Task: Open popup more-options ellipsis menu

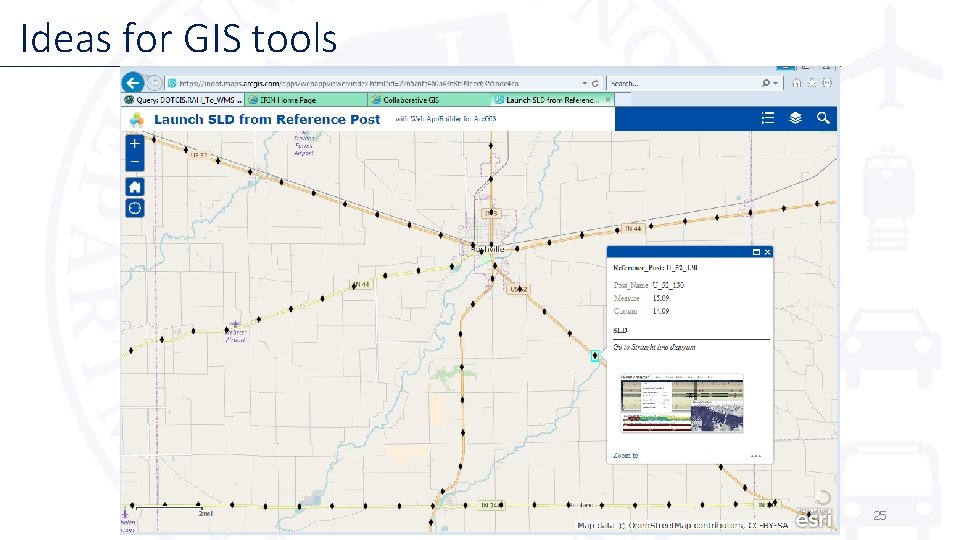Action: [x=756, y=456]
